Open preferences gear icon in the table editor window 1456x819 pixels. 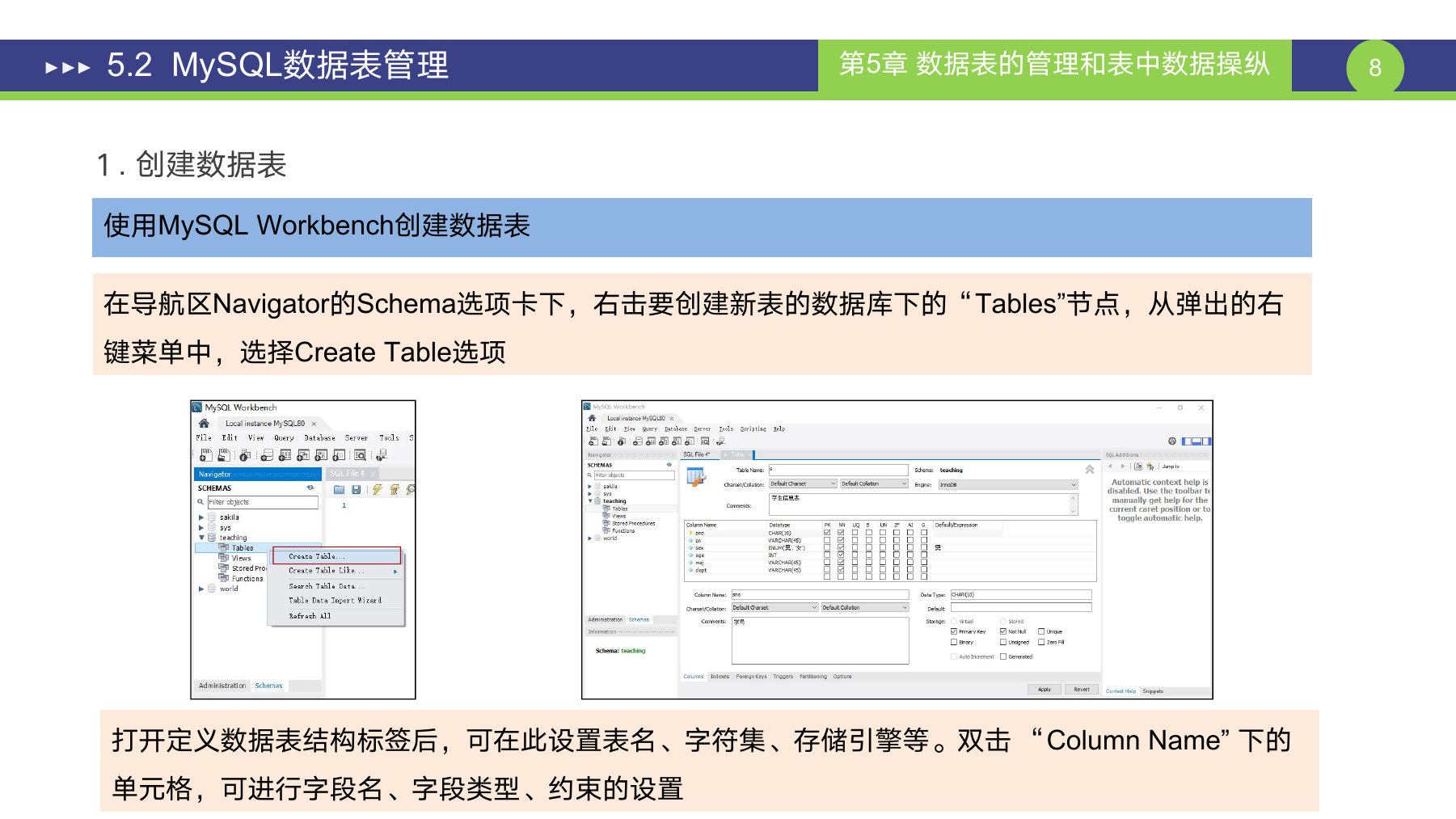point(1172,441)
